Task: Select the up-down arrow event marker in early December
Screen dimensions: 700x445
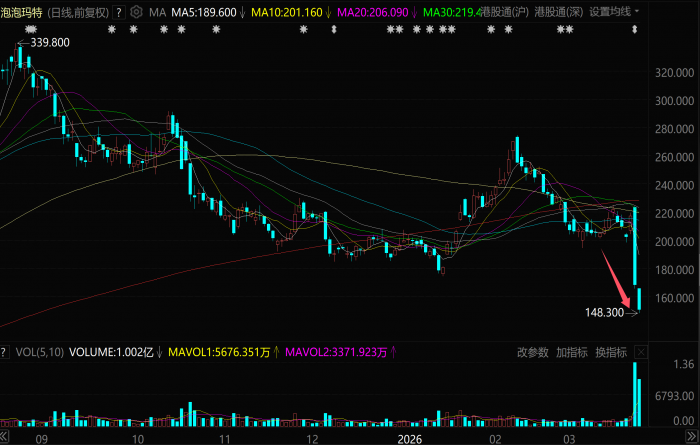Action: [x=333, y=30]
